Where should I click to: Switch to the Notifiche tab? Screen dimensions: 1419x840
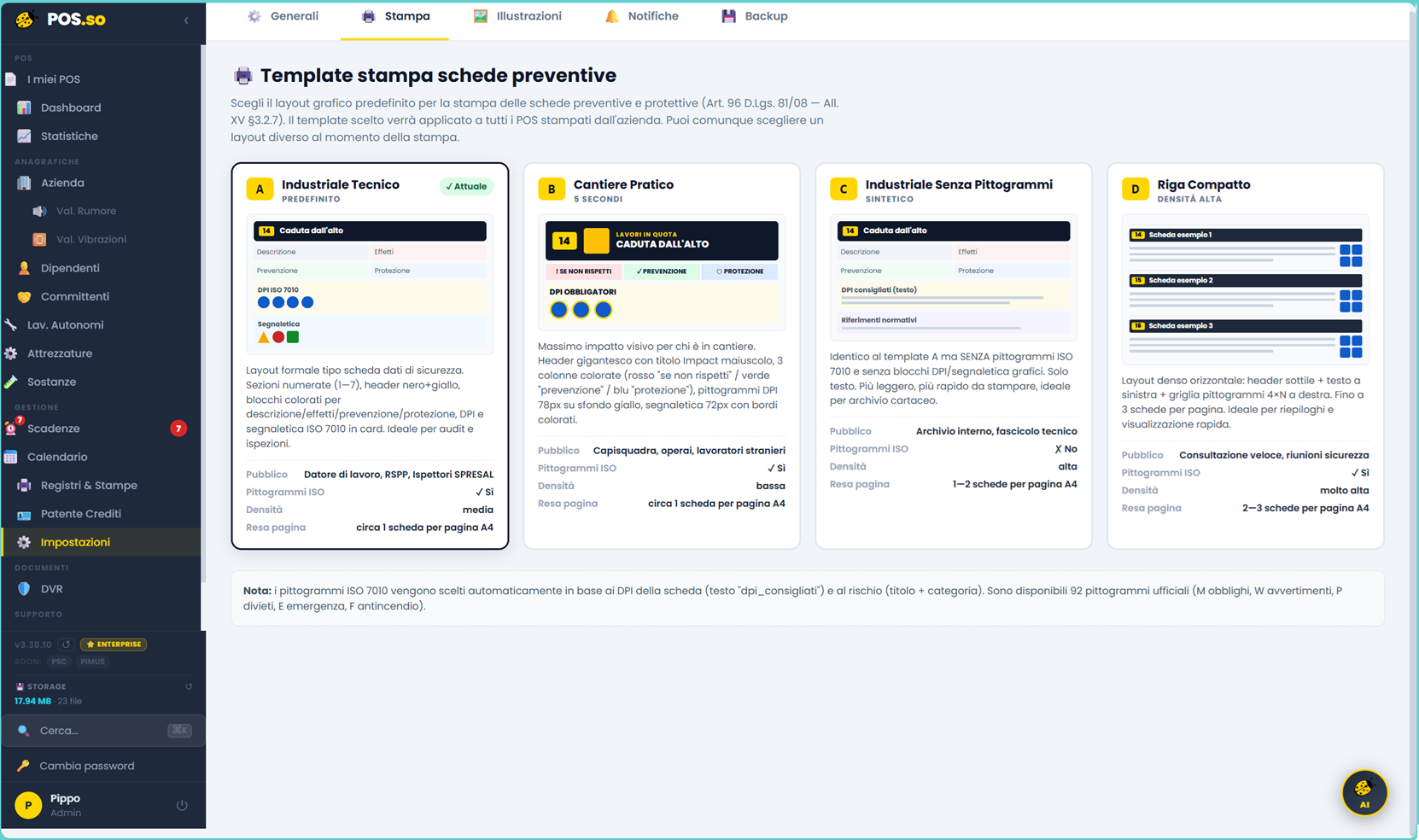tap(641, 16)
